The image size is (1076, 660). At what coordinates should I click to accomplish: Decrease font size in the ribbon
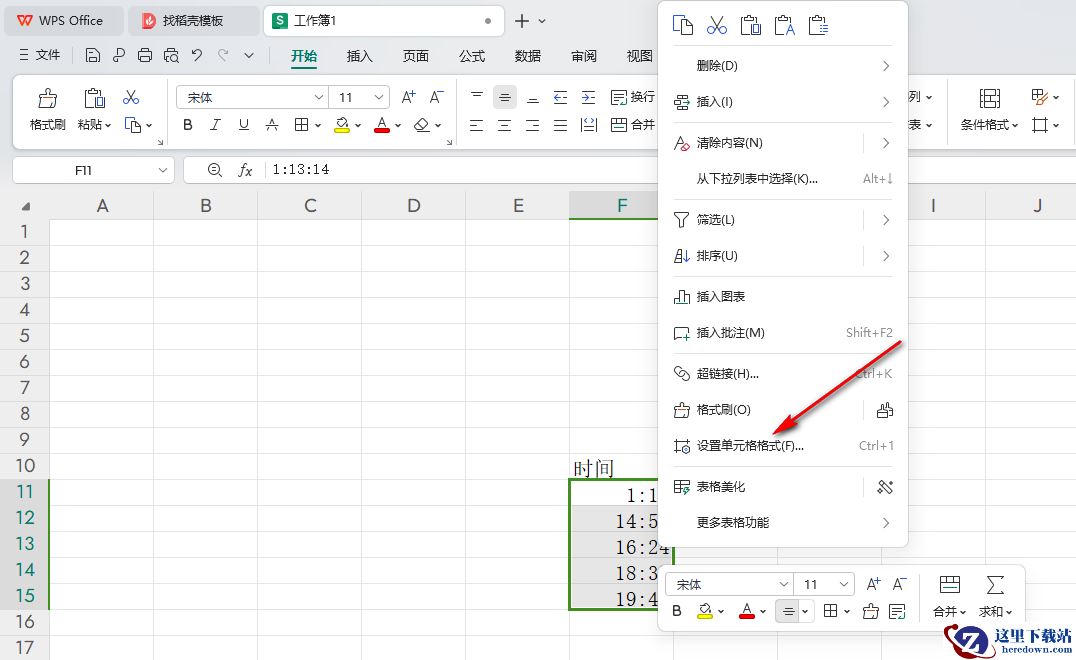tap(436, 97)
